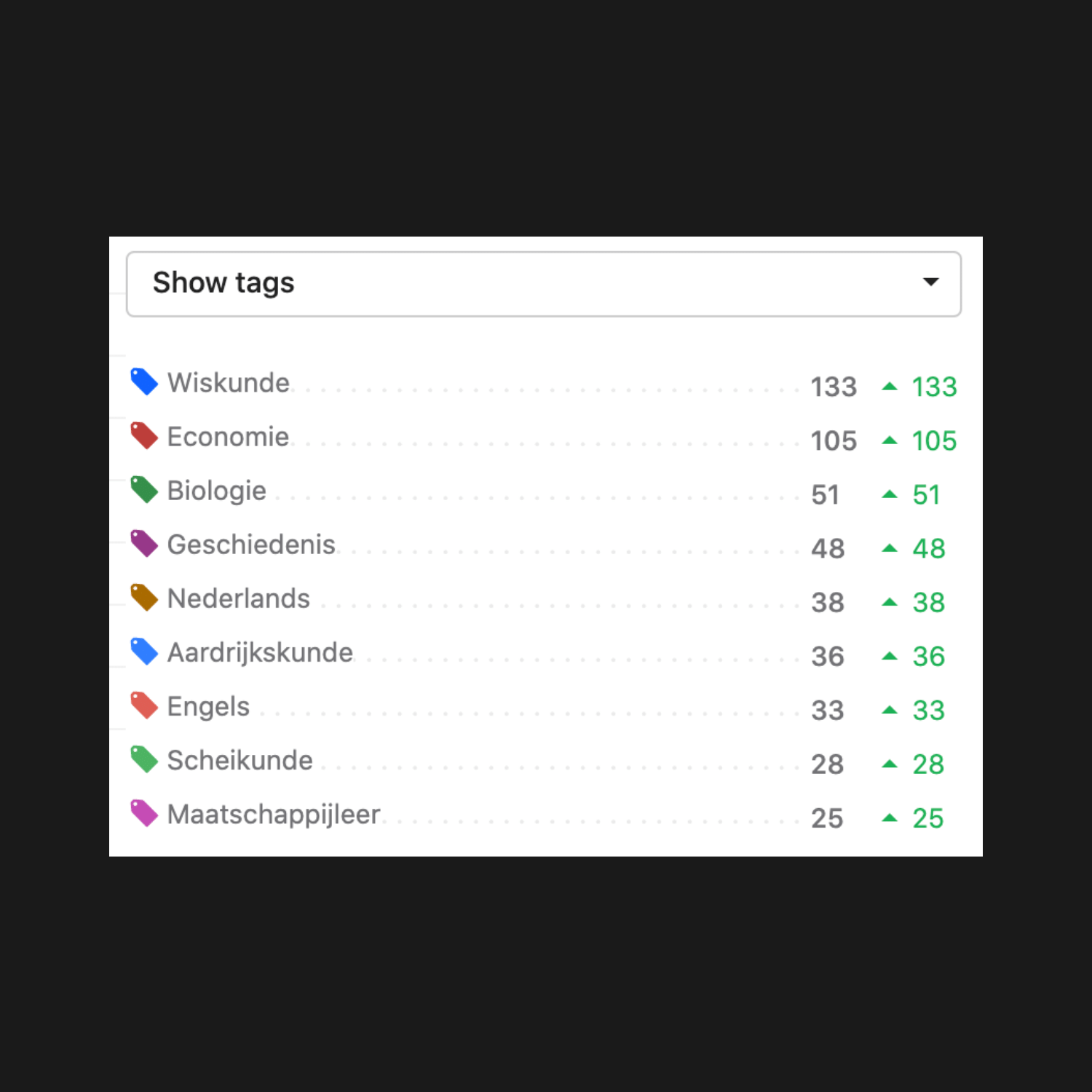Select the Economie tag label

coord(229,437)
